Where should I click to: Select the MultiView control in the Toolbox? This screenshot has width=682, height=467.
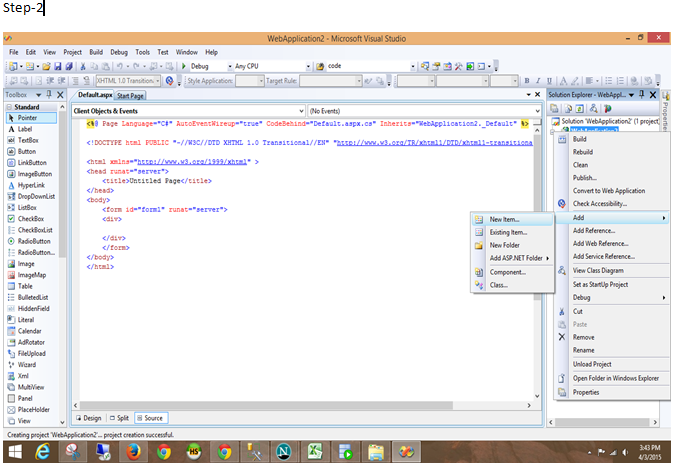click(x=31, y=386)
